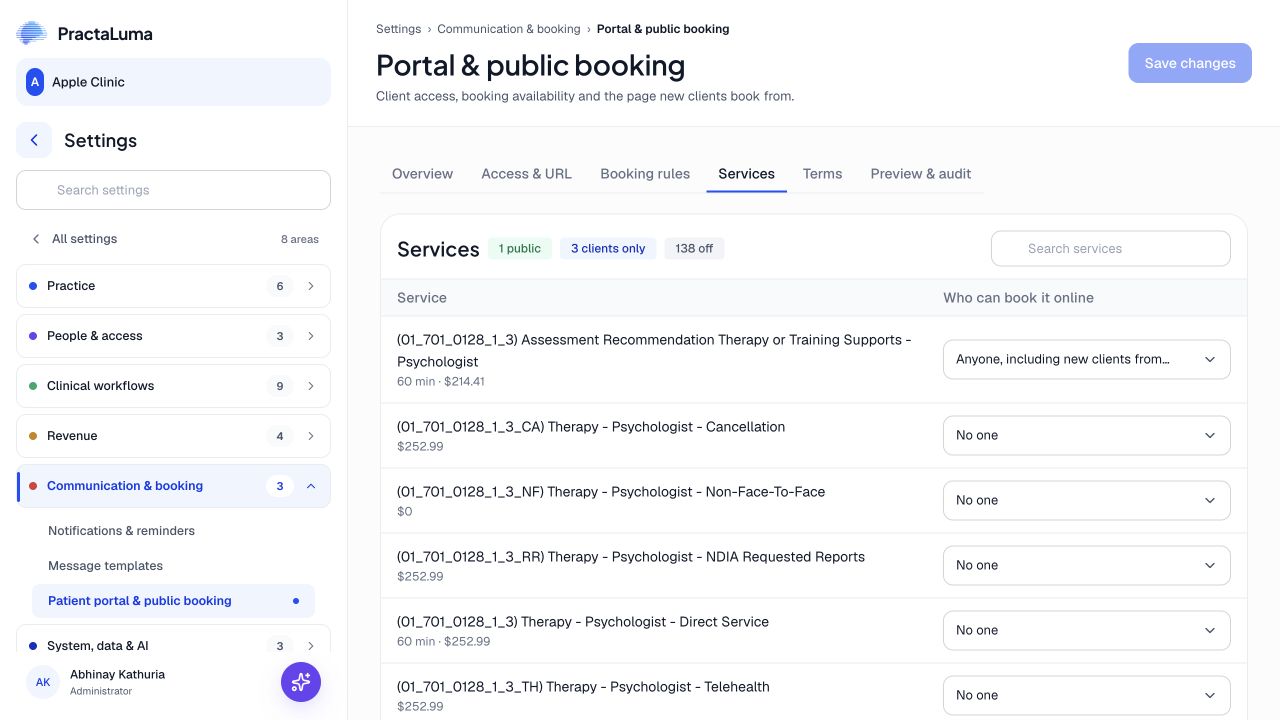Viewport: 1280px width, 720px height.
Task: Click the Service column header
Action: pyautogui.click(x=422, y=298)
